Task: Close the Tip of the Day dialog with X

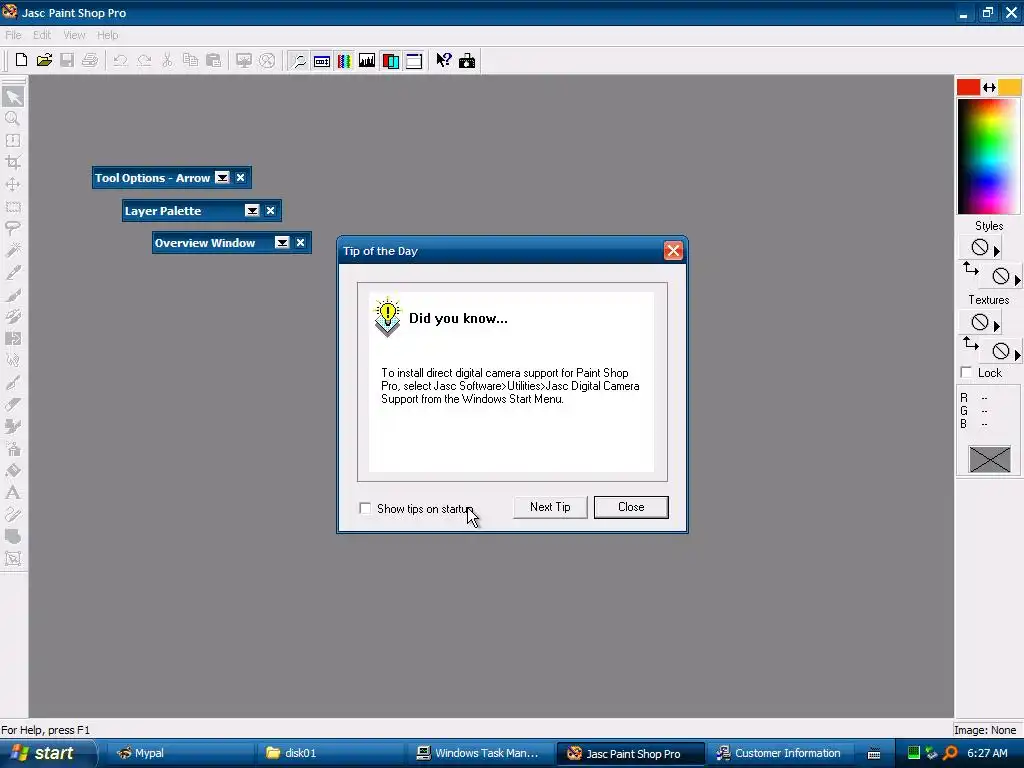Action: (x=673, y=251)
